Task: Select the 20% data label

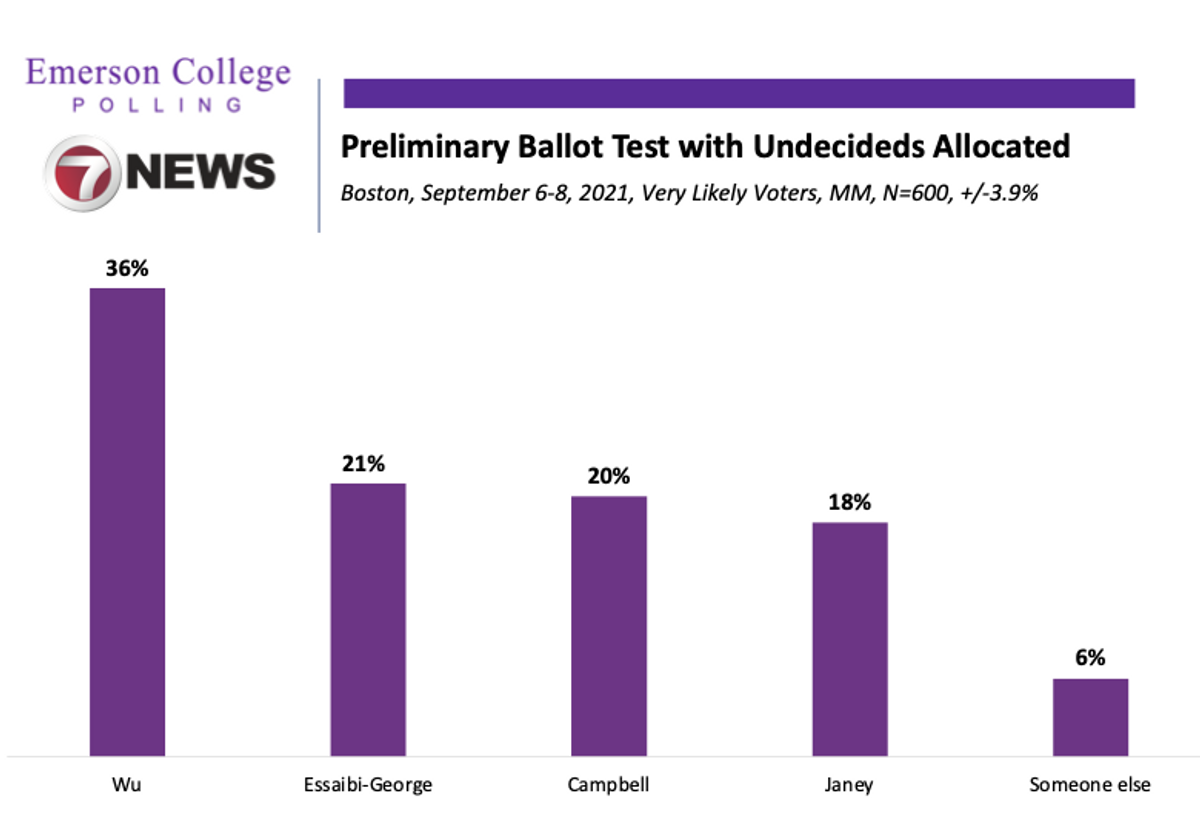Action: tap(609, 477)
